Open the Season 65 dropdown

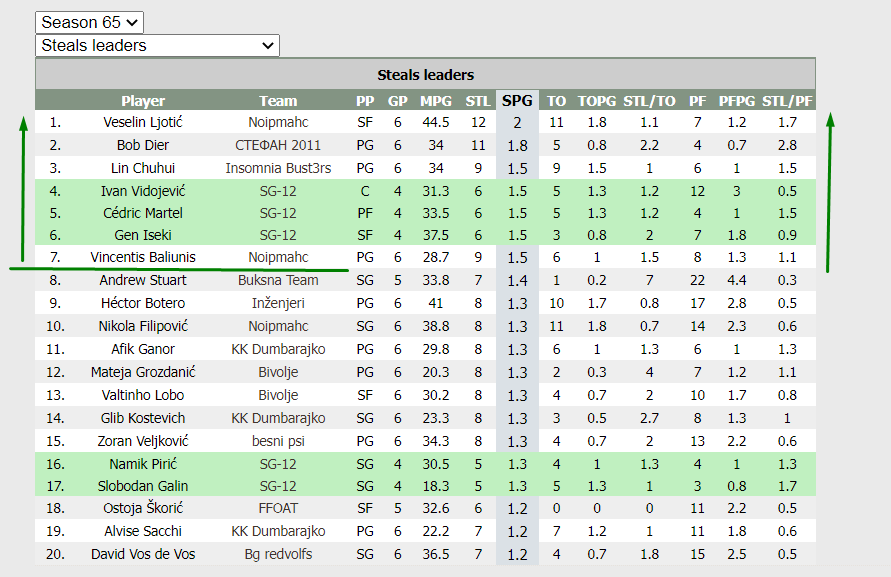89,22
